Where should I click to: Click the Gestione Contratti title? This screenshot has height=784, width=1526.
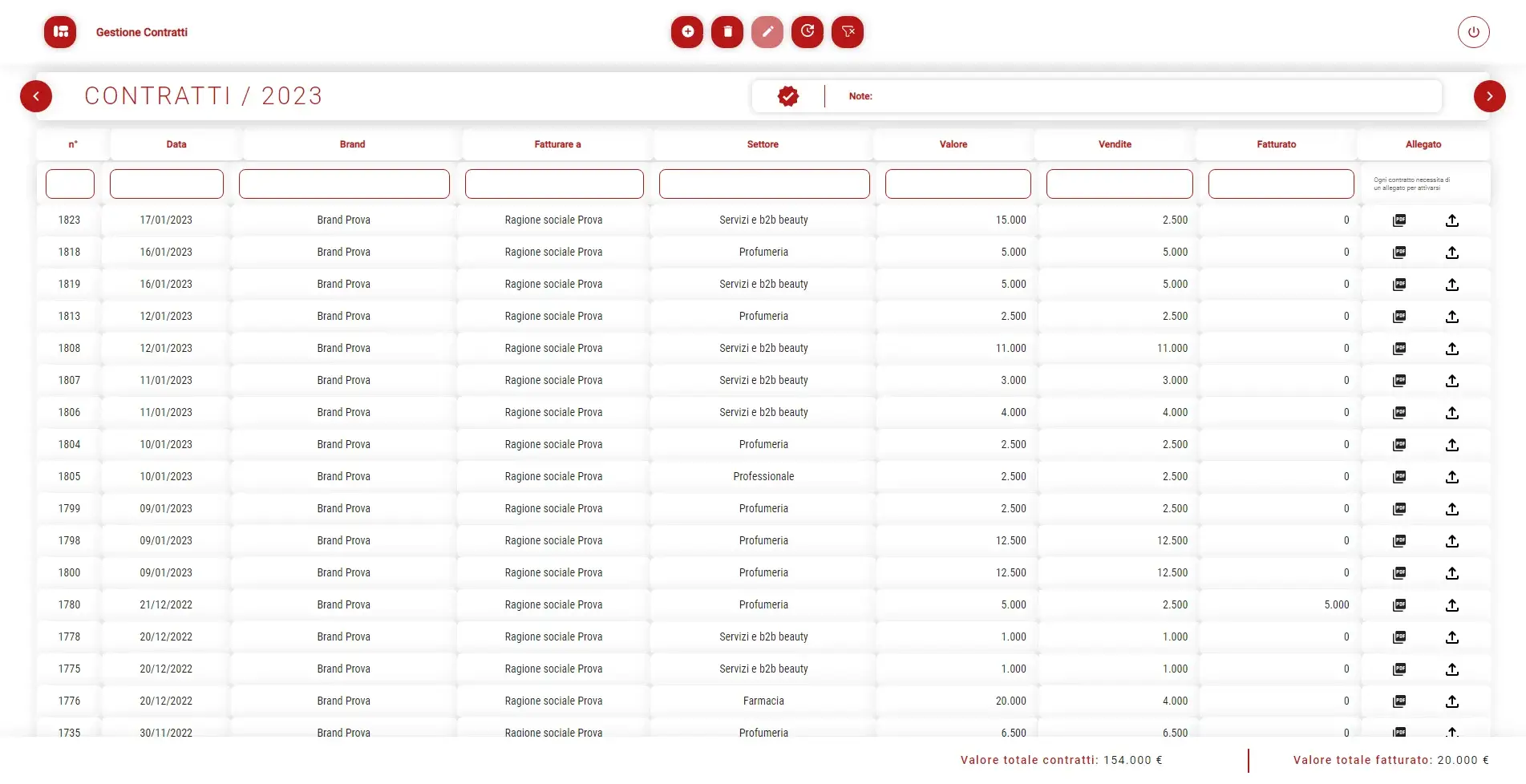[x=142, y=32]
